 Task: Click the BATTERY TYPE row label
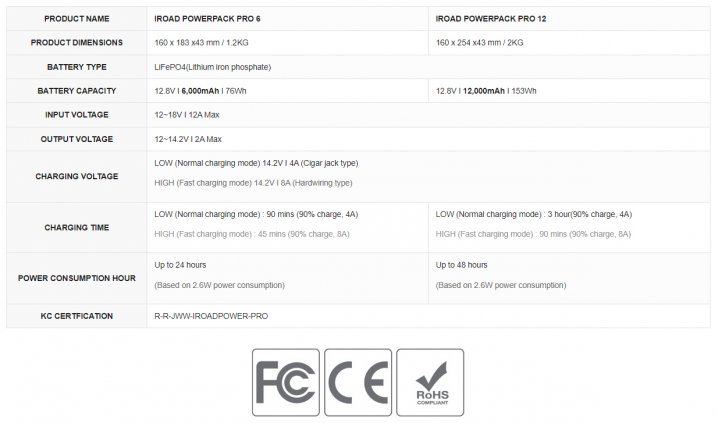tap(76, 67)
